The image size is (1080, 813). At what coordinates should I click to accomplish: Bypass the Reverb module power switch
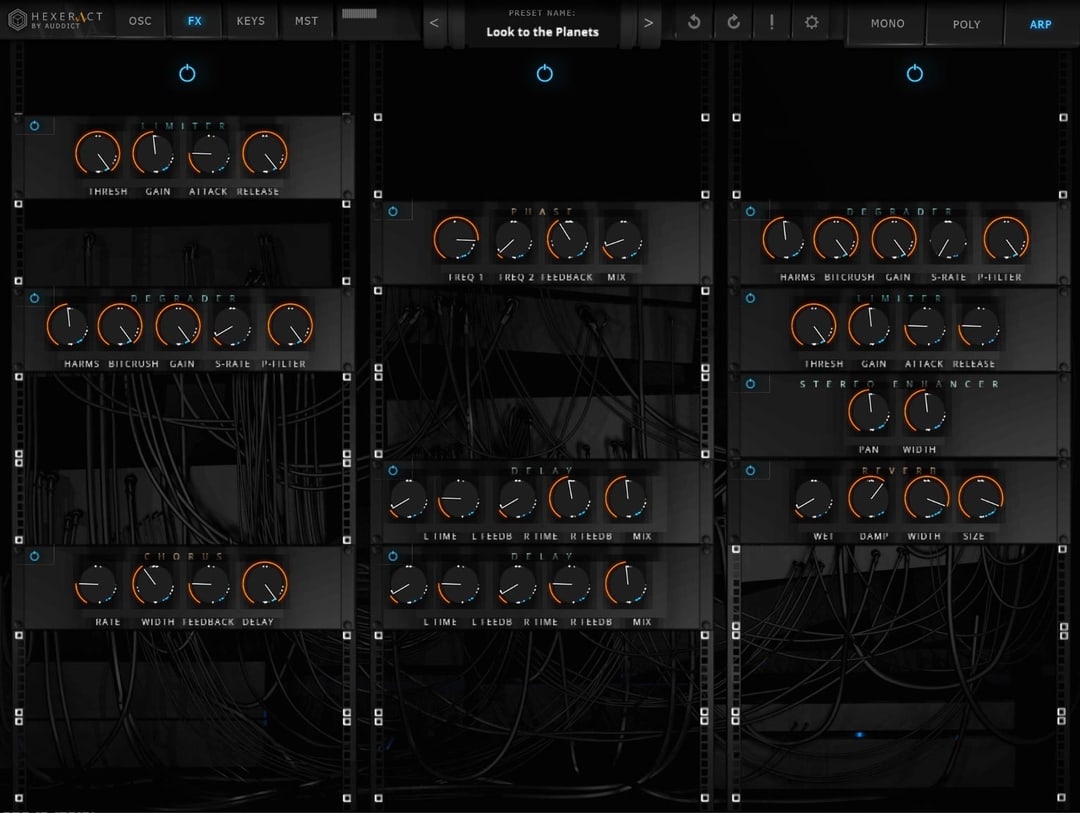[x=750, y=470]
